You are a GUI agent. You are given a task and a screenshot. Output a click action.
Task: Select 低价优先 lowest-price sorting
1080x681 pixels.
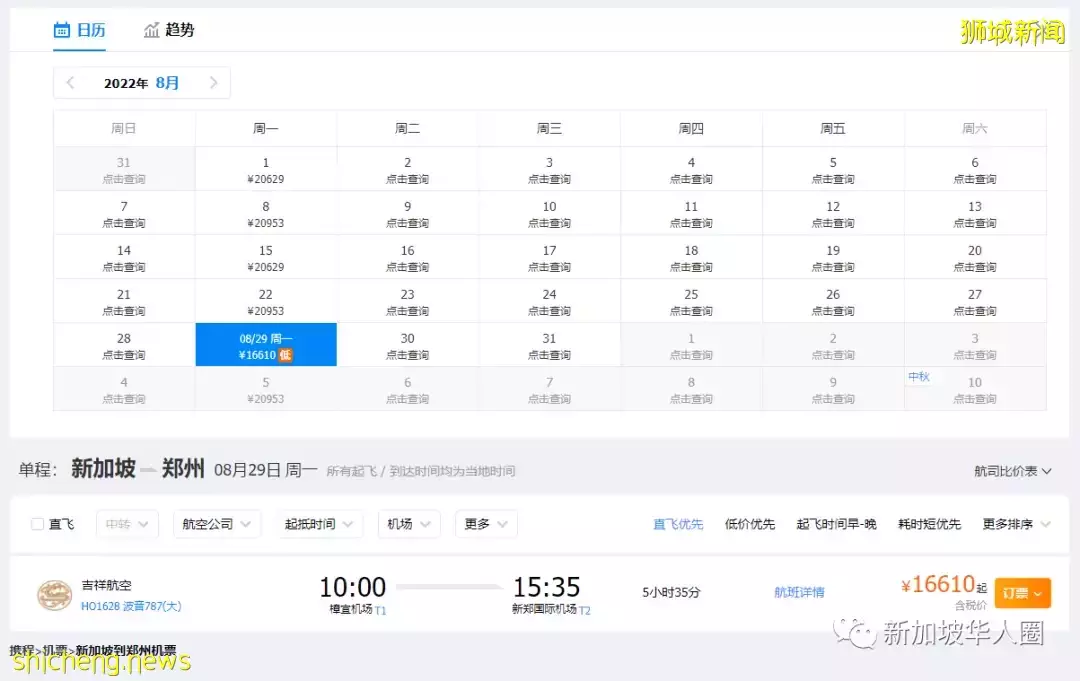(x=749, y=523)
